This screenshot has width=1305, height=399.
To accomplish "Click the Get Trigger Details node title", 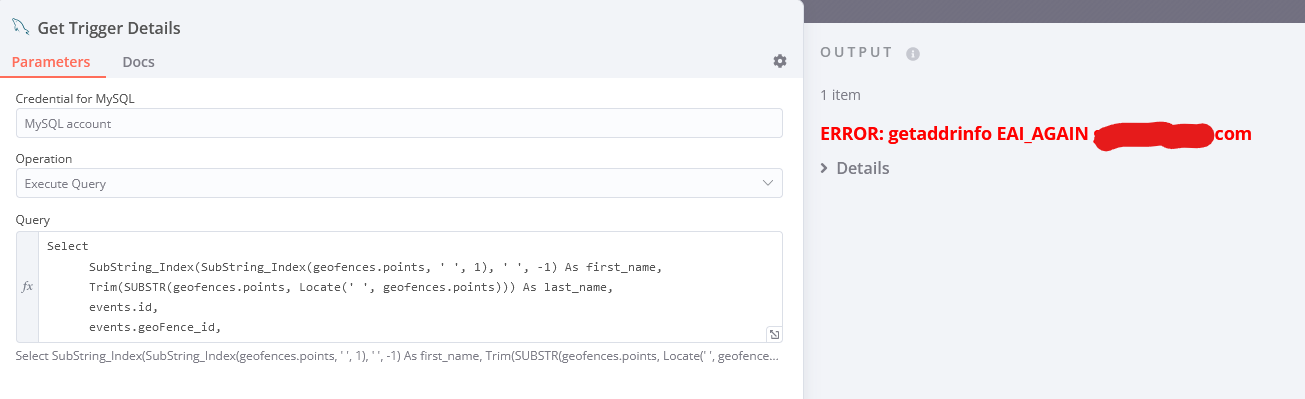I will pyautogui.click(x=109, y=28).
